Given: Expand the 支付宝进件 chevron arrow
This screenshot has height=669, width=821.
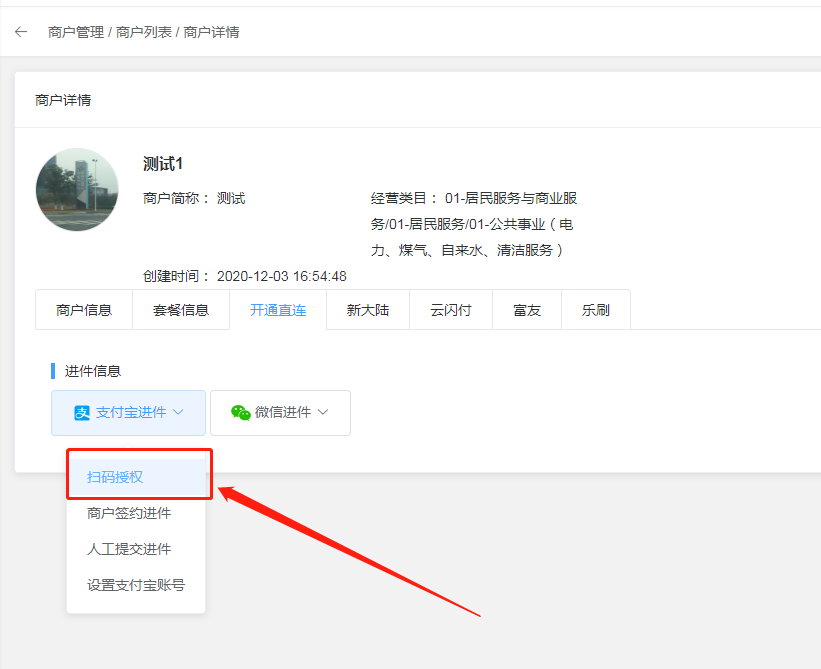Looking at the screenshot, I should coord(179,412).
